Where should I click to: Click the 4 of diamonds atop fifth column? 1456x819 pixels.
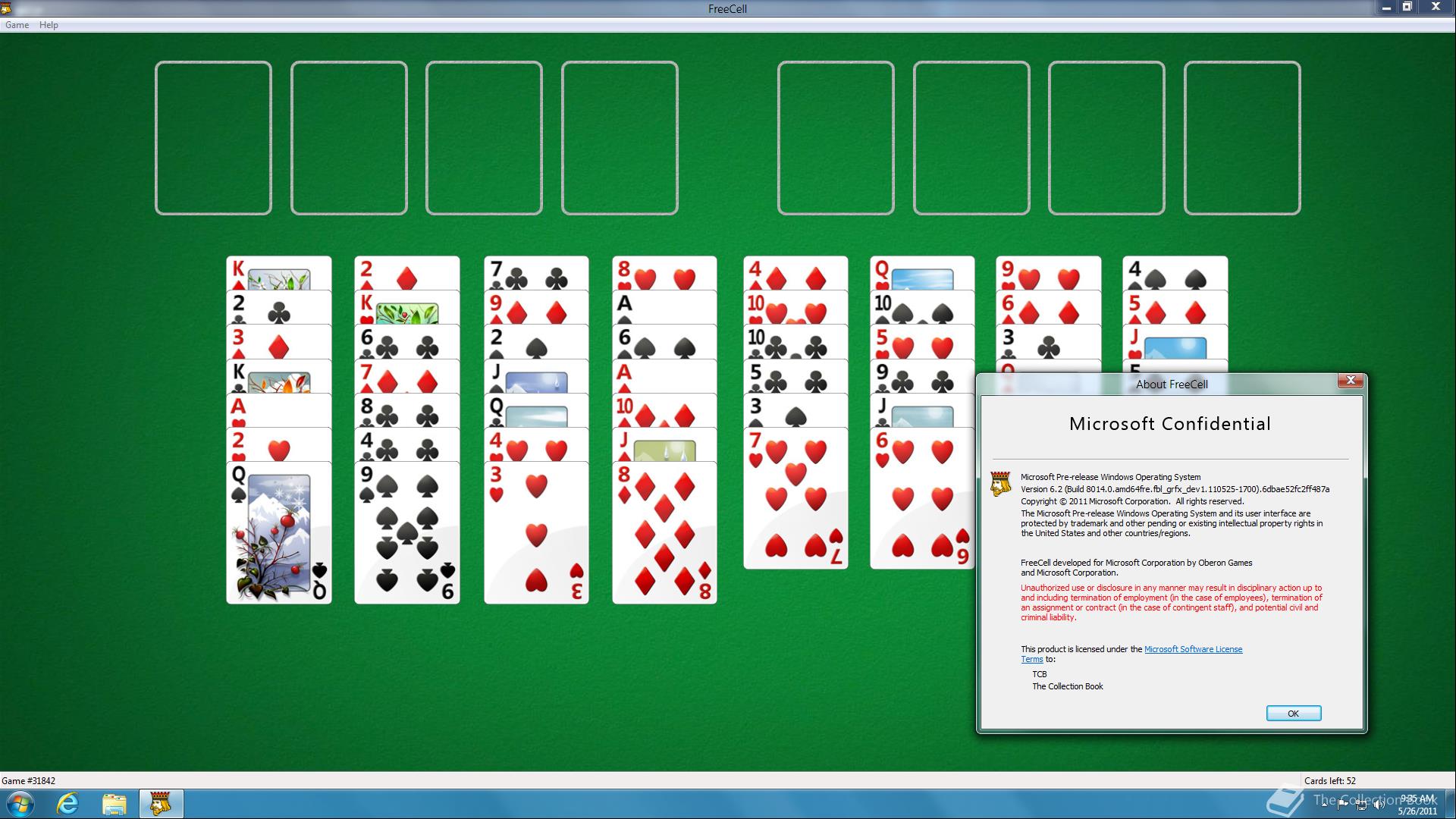[x=795, y=273]
